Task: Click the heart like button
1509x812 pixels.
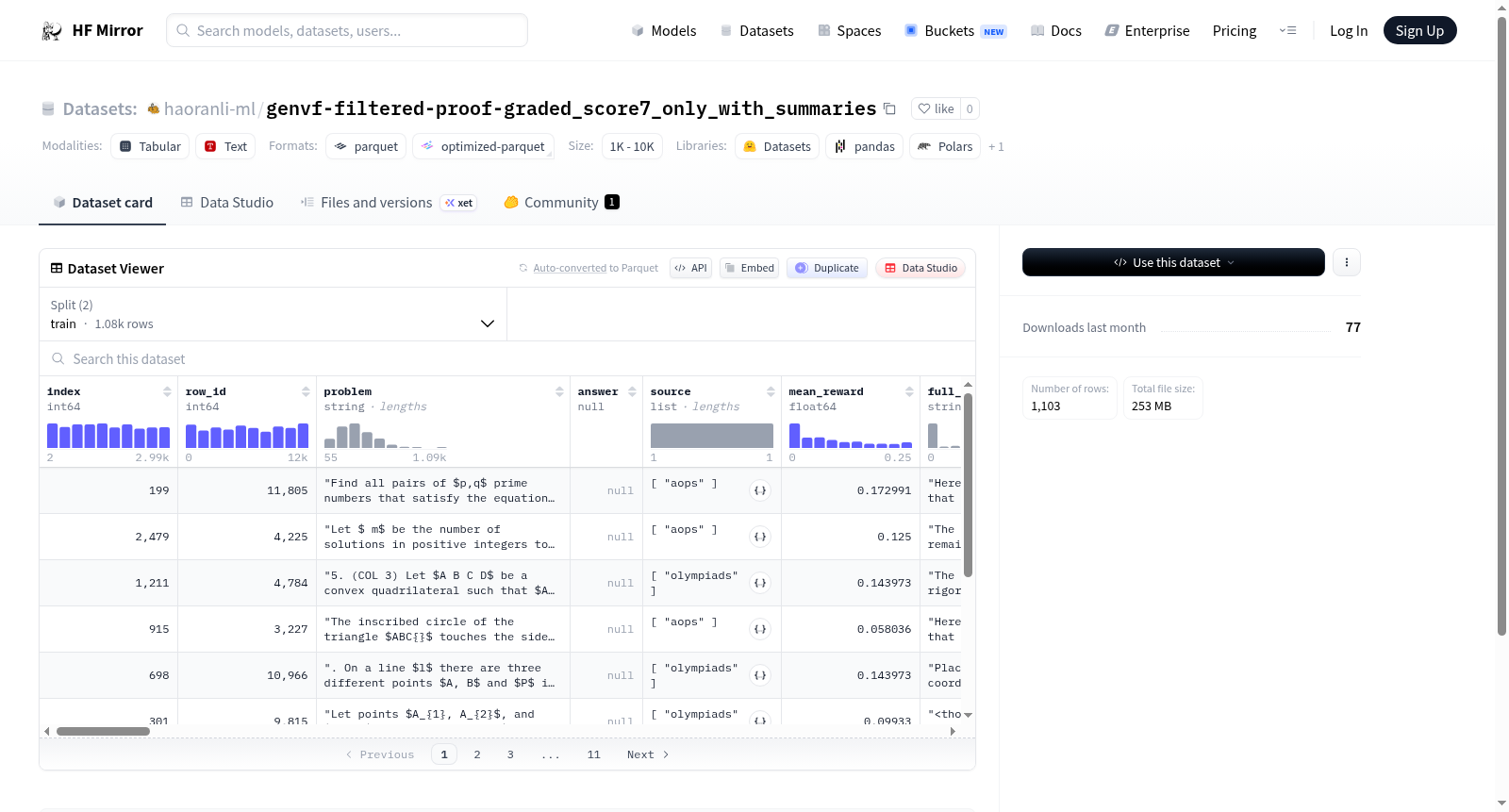Action: click(936, 108)
